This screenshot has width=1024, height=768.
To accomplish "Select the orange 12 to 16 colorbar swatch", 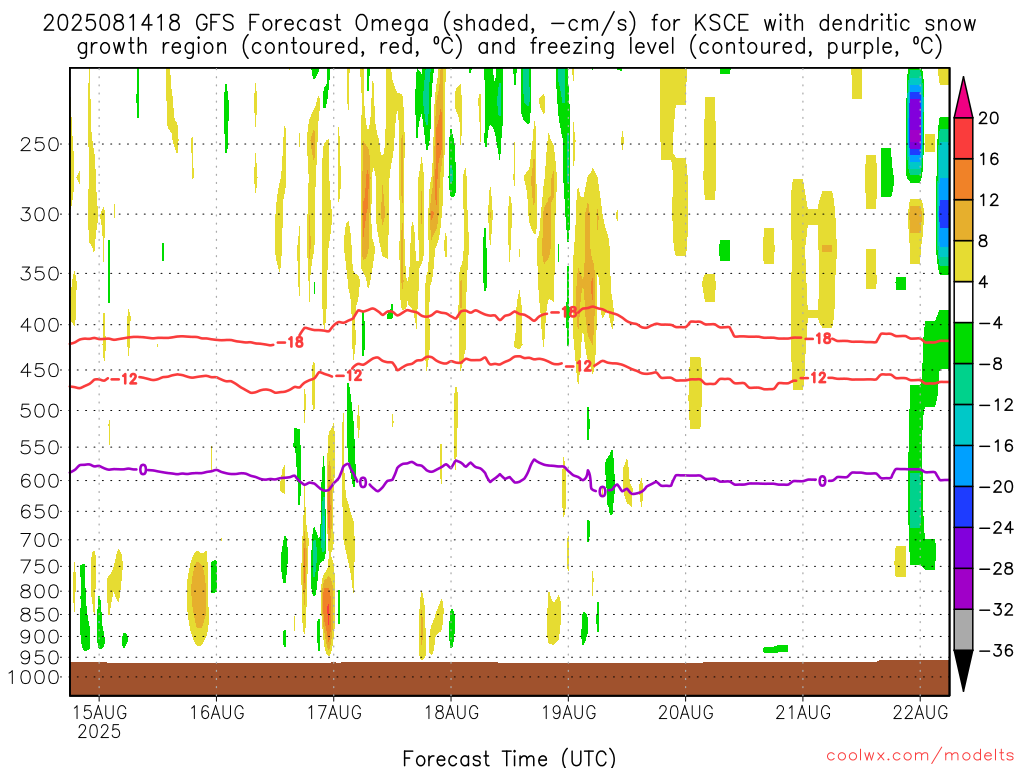I will (x=963, y=180).
